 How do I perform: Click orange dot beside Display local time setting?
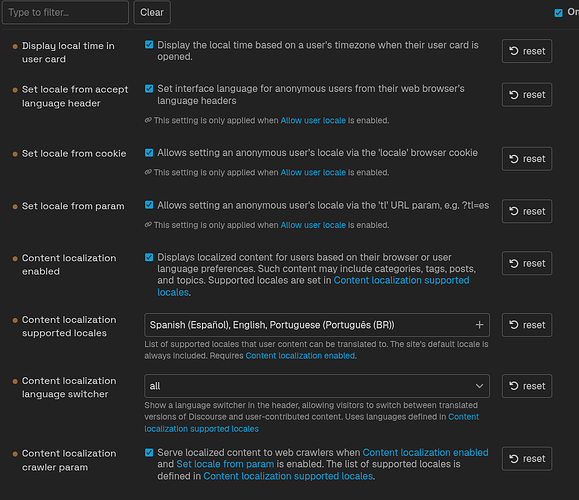tap(15, 47)
